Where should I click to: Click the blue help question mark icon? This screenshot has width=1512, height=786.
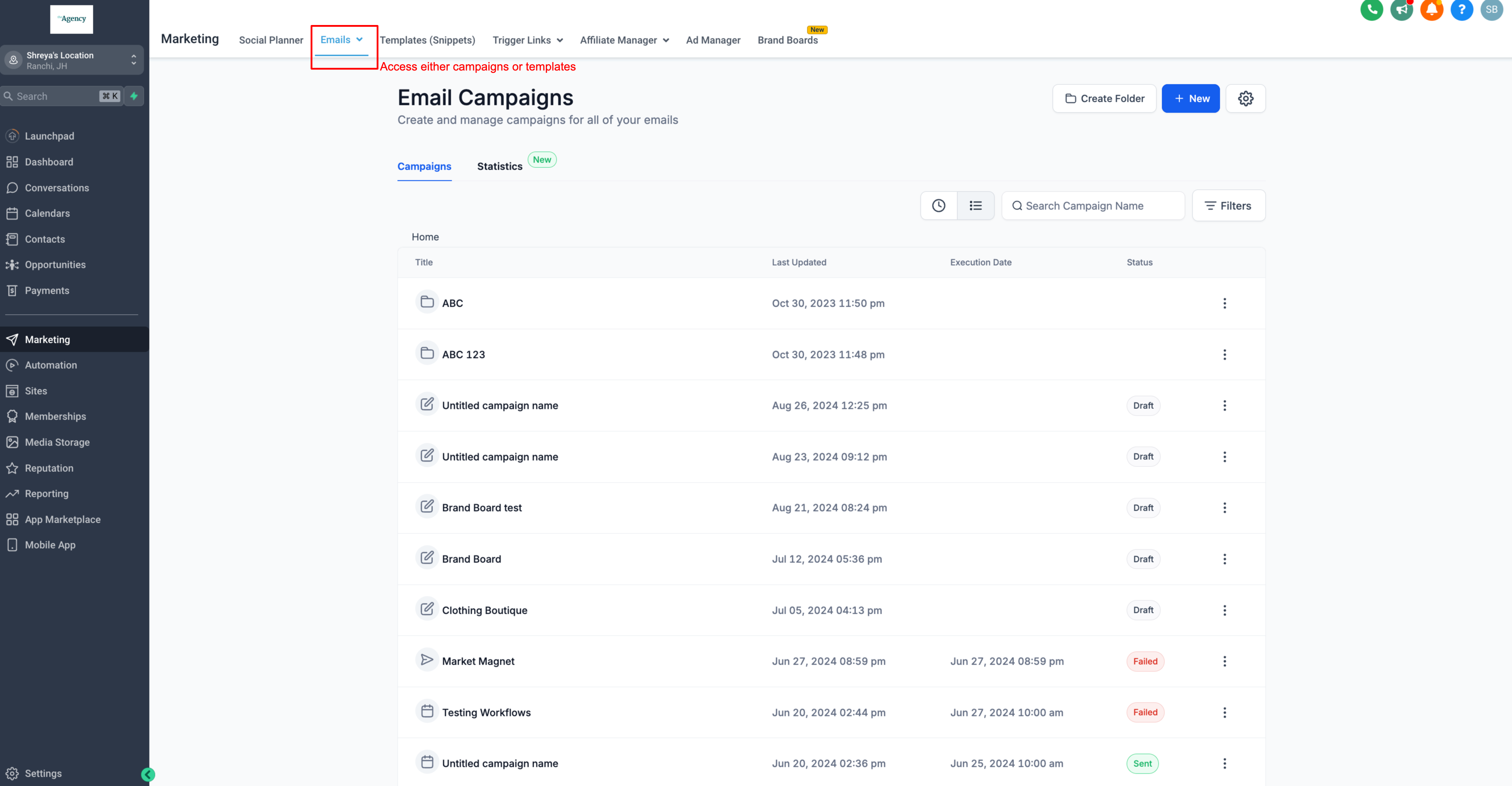point(1462,9)
